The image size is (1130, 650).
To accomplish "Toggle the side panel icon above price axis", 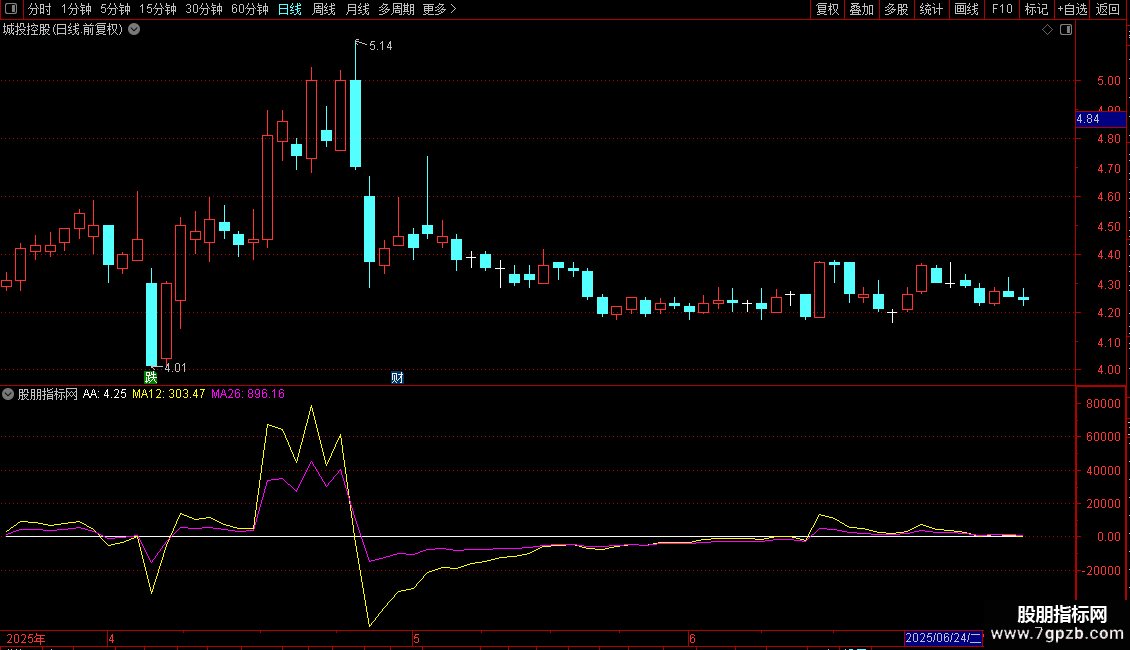I will pos(1066,30).
